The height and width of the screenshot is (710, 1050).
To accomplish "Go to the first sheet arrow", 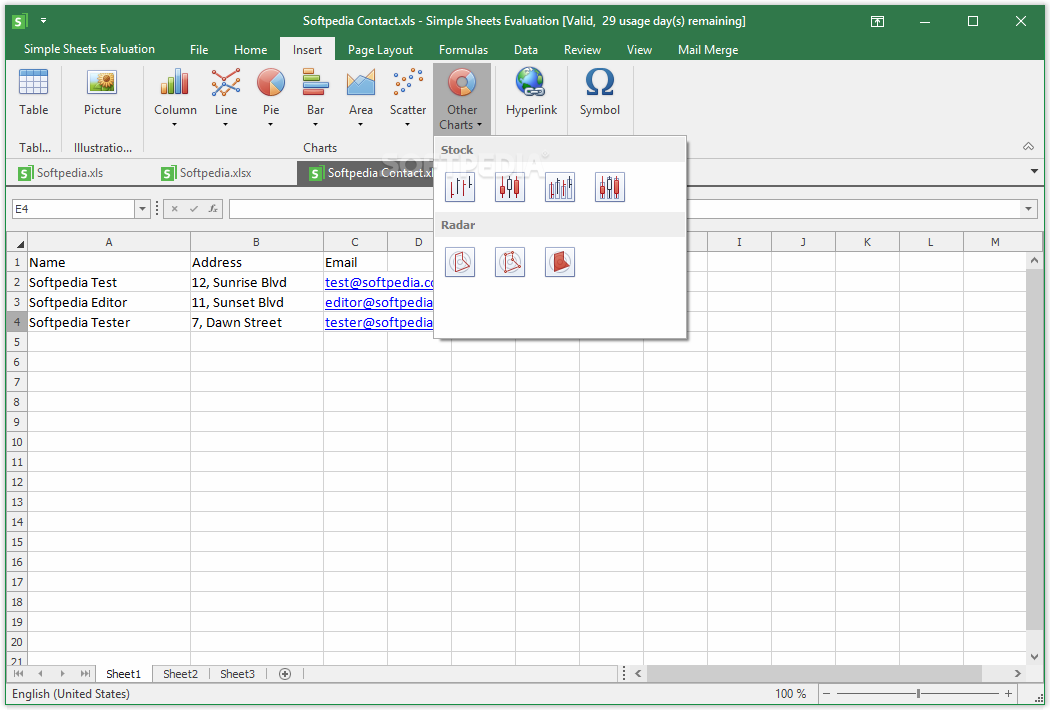I will coord(19,674).
